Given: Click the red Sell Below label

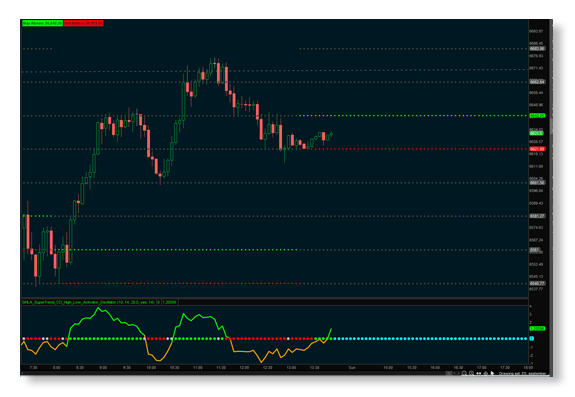Looking at the screenshot, I should click(x=83, y=23).
